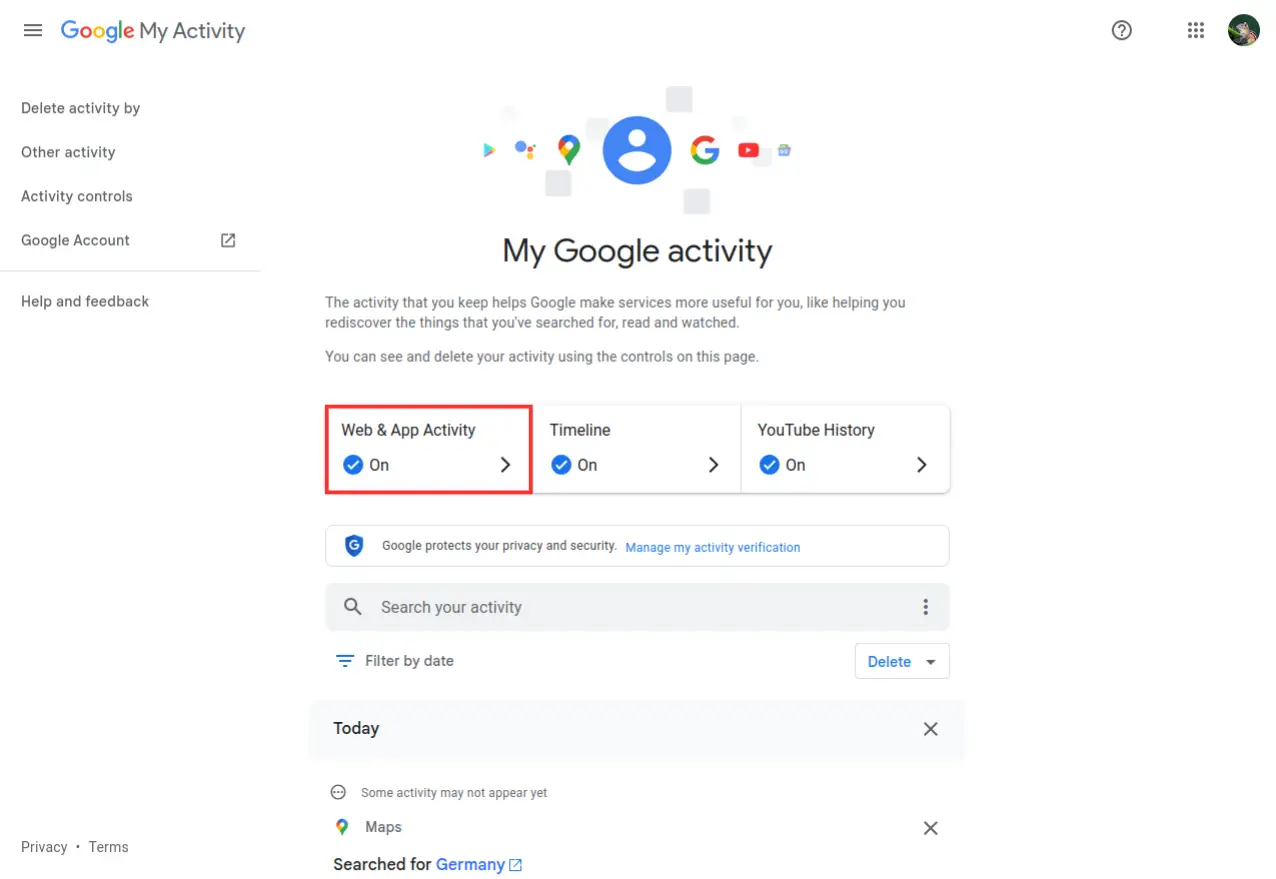Image resolution: width=1276 pixels, height=879 pixels.
Task: Click the help question mark icon
Action: click(x=1121, y=30)
